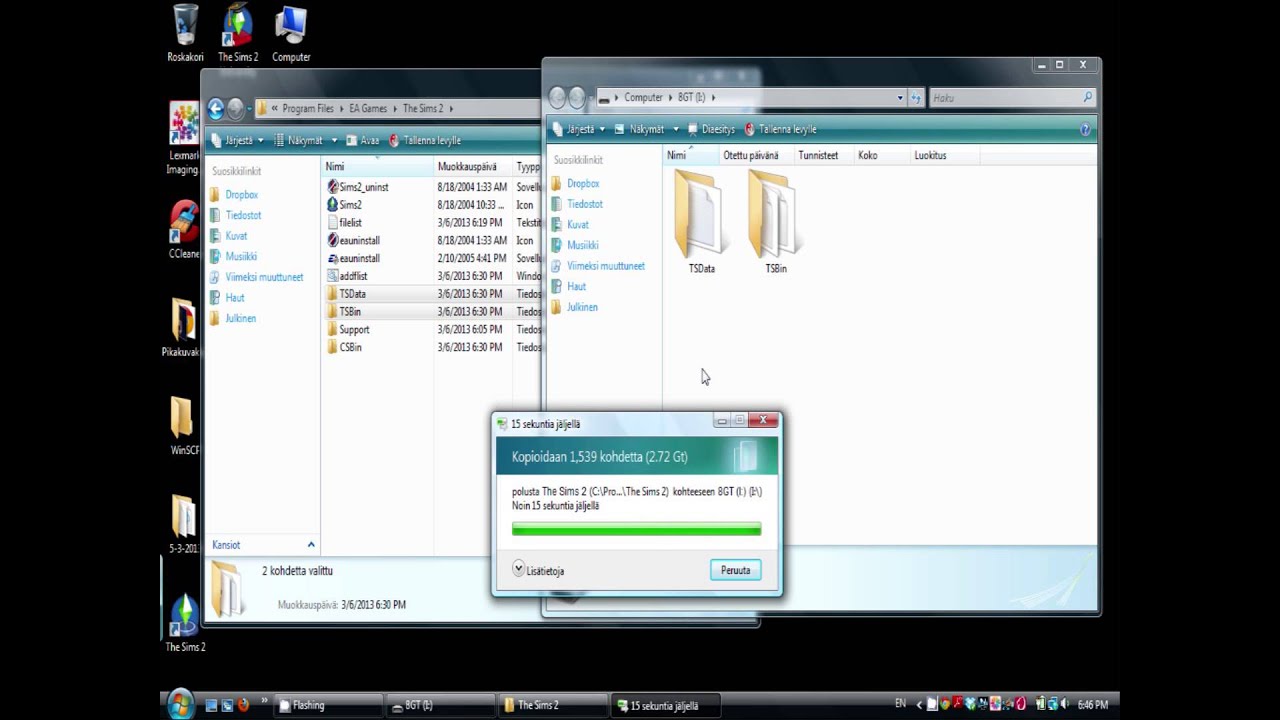The height and width of the screenshot is (720, 1280).
Task: Open Järjestä menu in BGT window
Action: (x=578, y=129)
